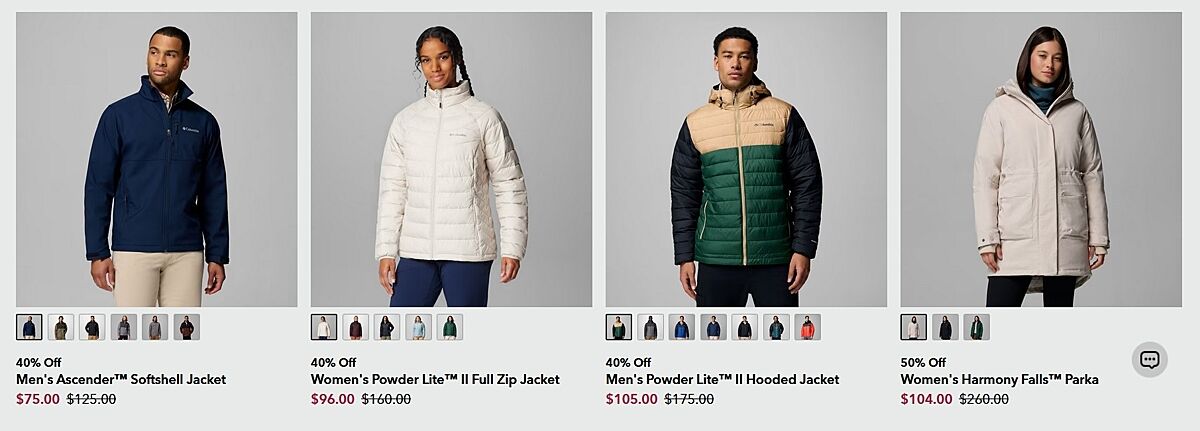Open Women's Harmony Falls Parka product link
This screenshot has width=1200, height=431.
[x=999, y=379]
